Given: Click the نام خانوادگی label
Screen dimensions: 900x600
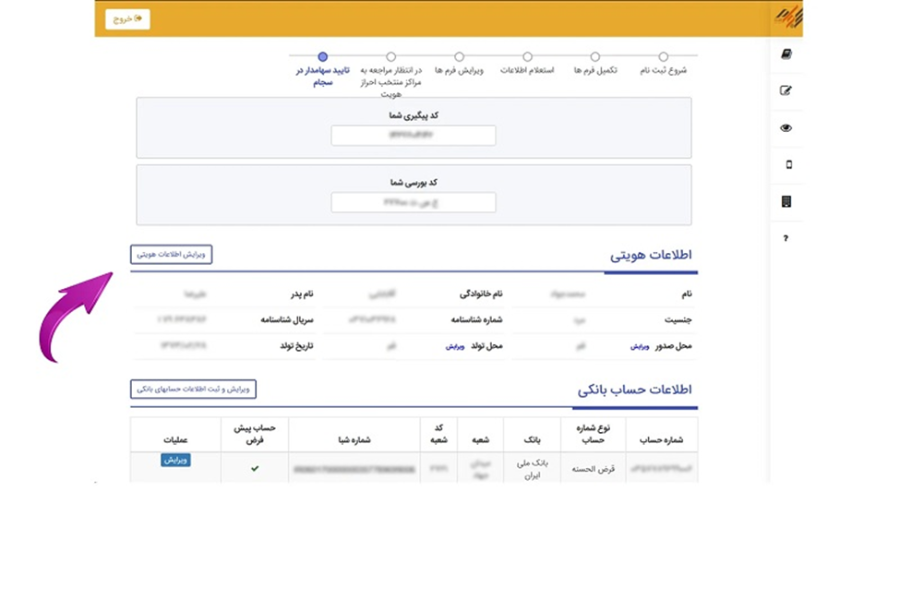Looking at the screenshot, I should (x=481, y=294).
